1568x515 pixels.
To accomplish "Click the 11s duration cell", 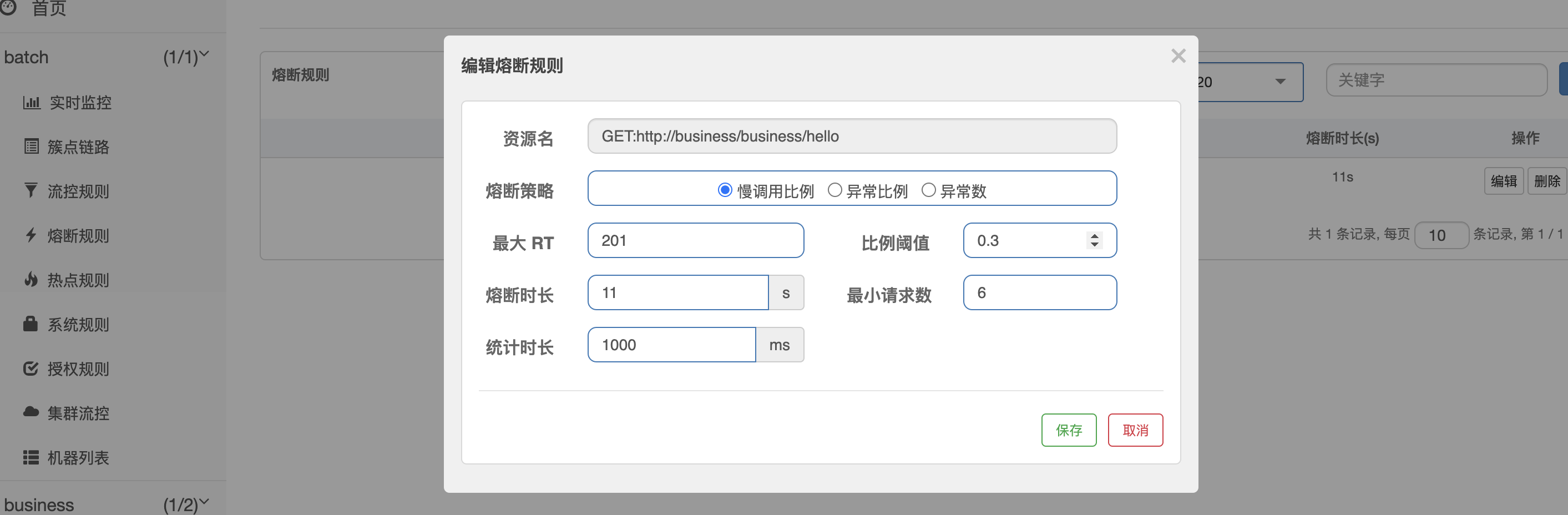I will coord(1342,177).
